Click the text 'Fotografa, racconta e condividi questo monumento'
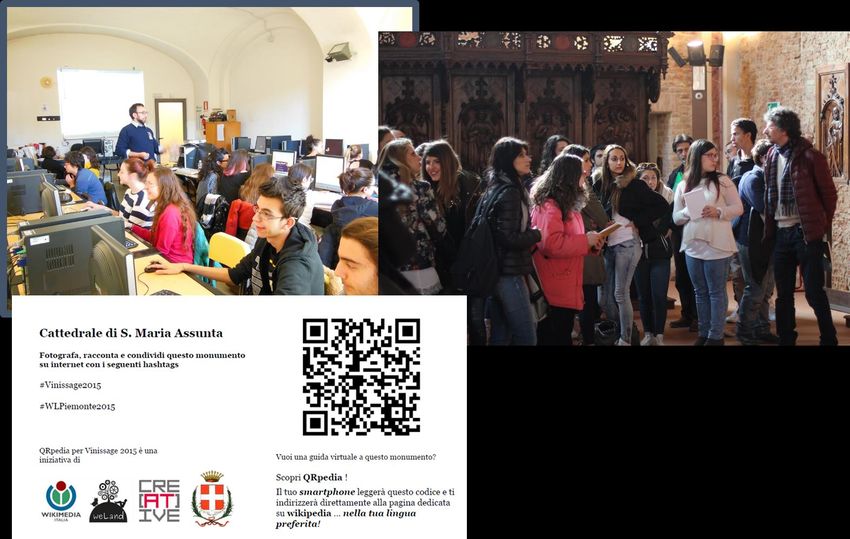Viewport: 850px width, 539px height. point(142,355)
